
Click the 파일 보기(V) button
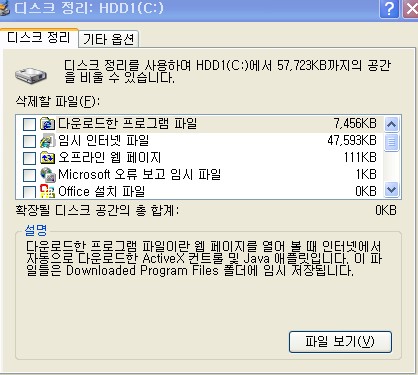tap(340, 342)
